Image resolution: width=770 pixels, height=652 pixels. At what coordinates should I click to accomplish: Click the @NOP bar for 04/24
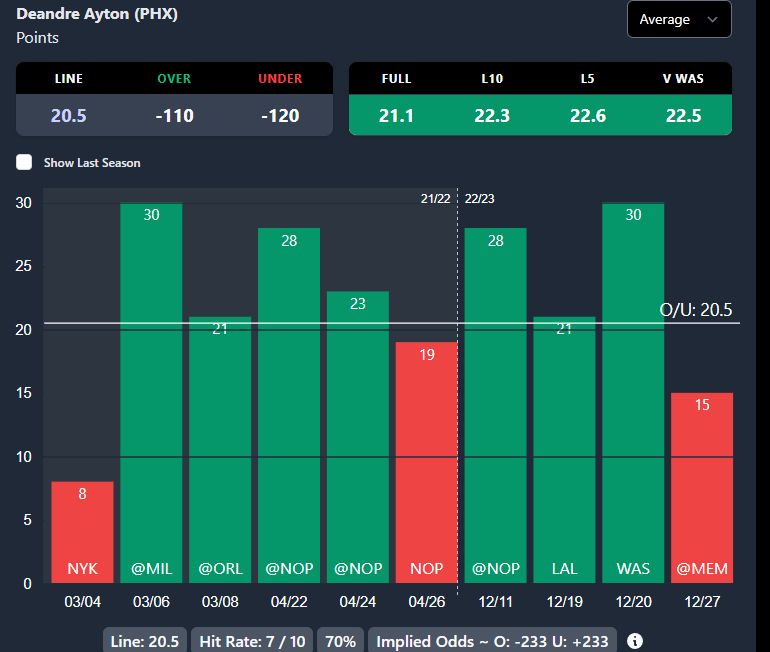pos(358,437)
